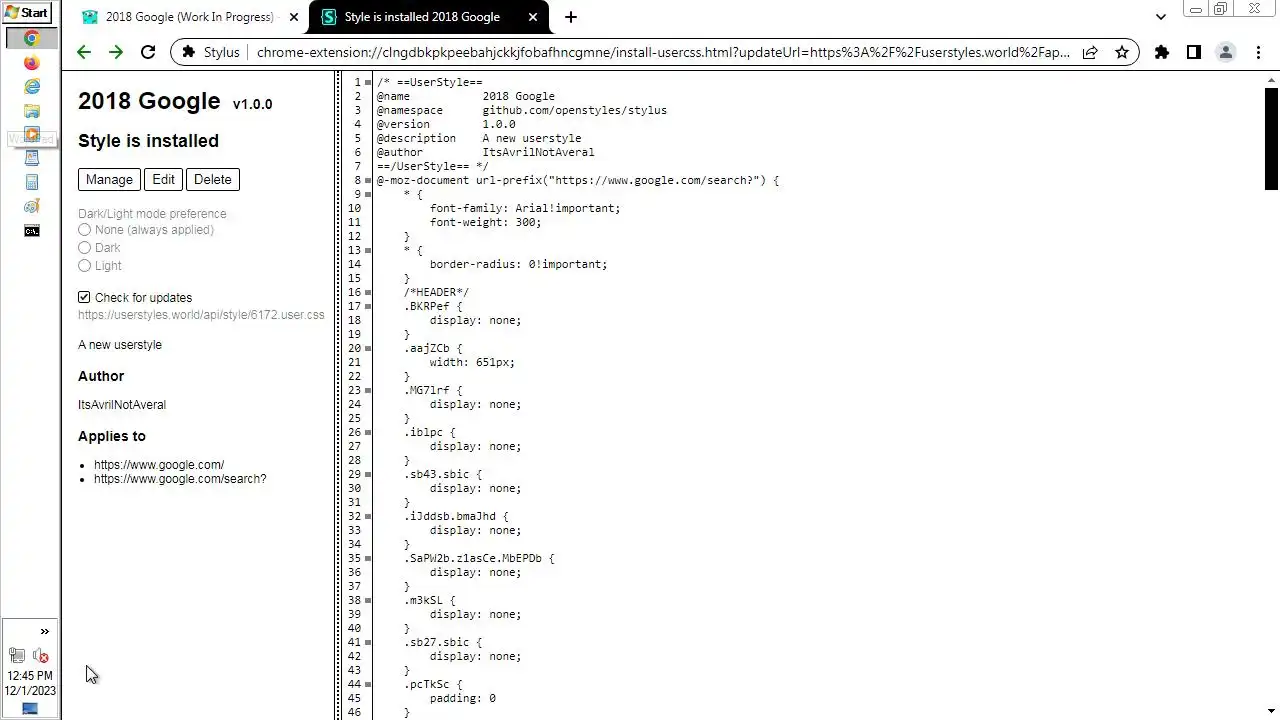
Task: Click 'https://www.google.com/' in Applies to list
Action: click(x=159, y=465)
